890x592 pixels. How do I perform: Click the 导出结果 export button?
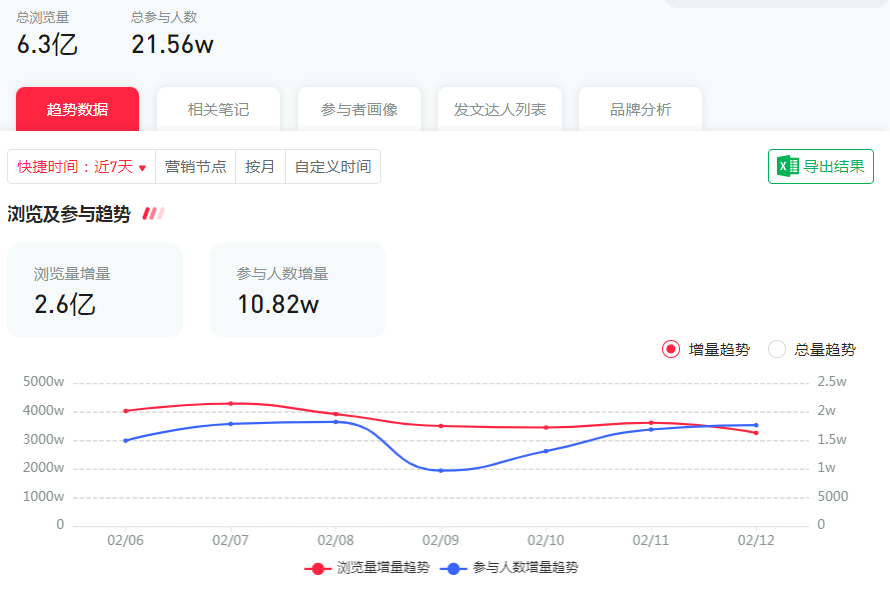click(x=821, y=166)
